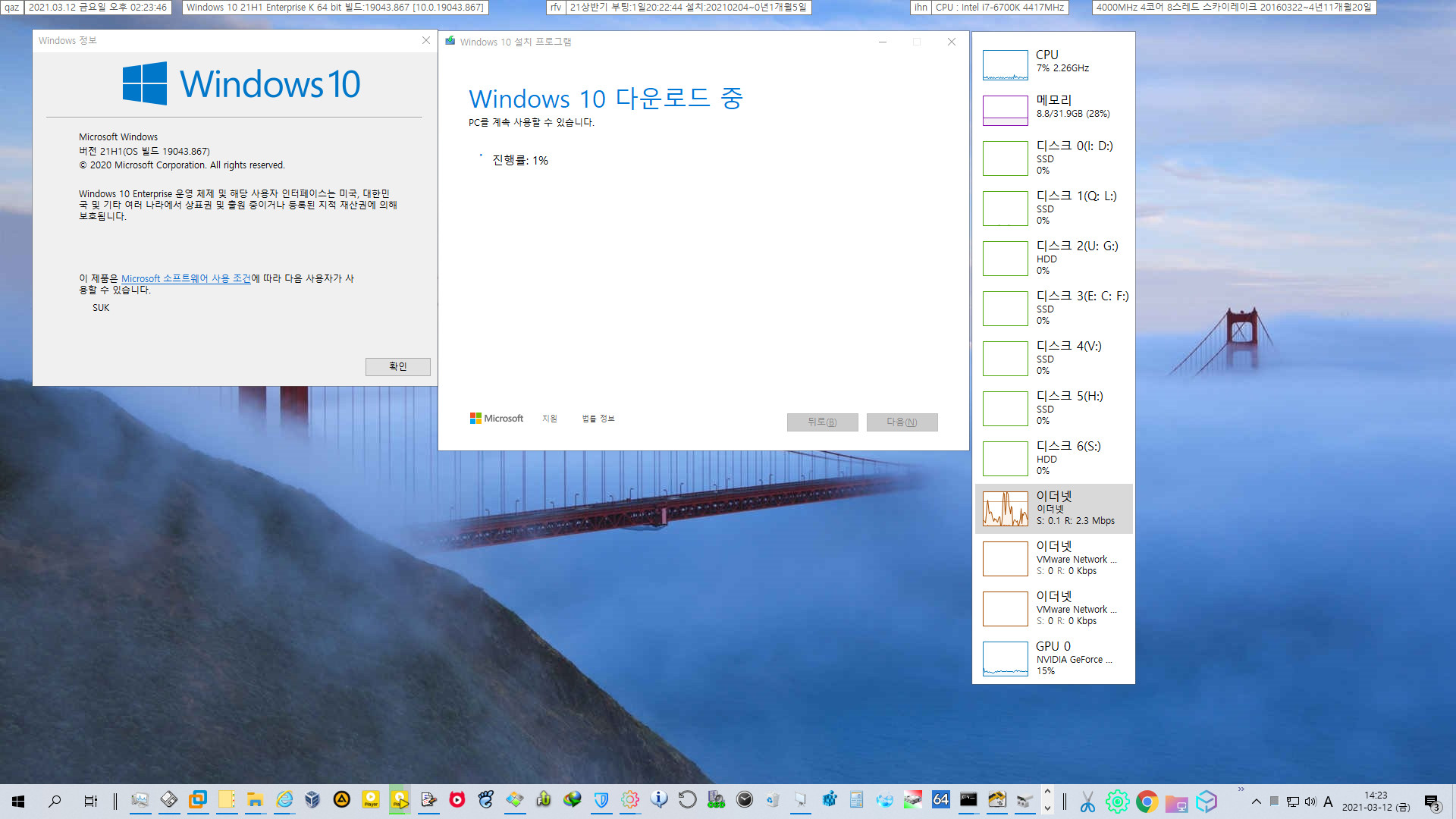1456x819 pixels.
Task: Expand the toolbar overflow double chevron
Action: (x=1241, y=789)
